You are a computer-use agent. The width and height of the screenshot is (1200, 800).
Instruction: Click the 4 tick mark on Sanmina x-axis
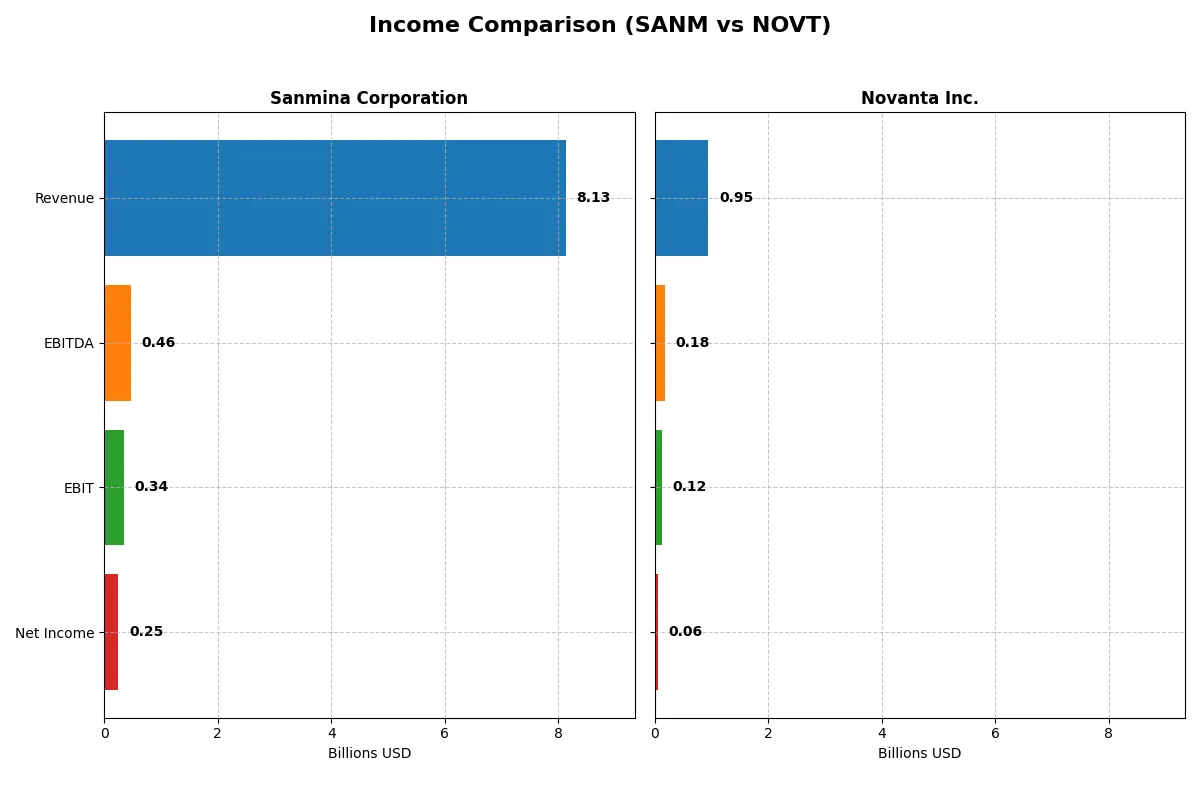[x=331, y=733]
